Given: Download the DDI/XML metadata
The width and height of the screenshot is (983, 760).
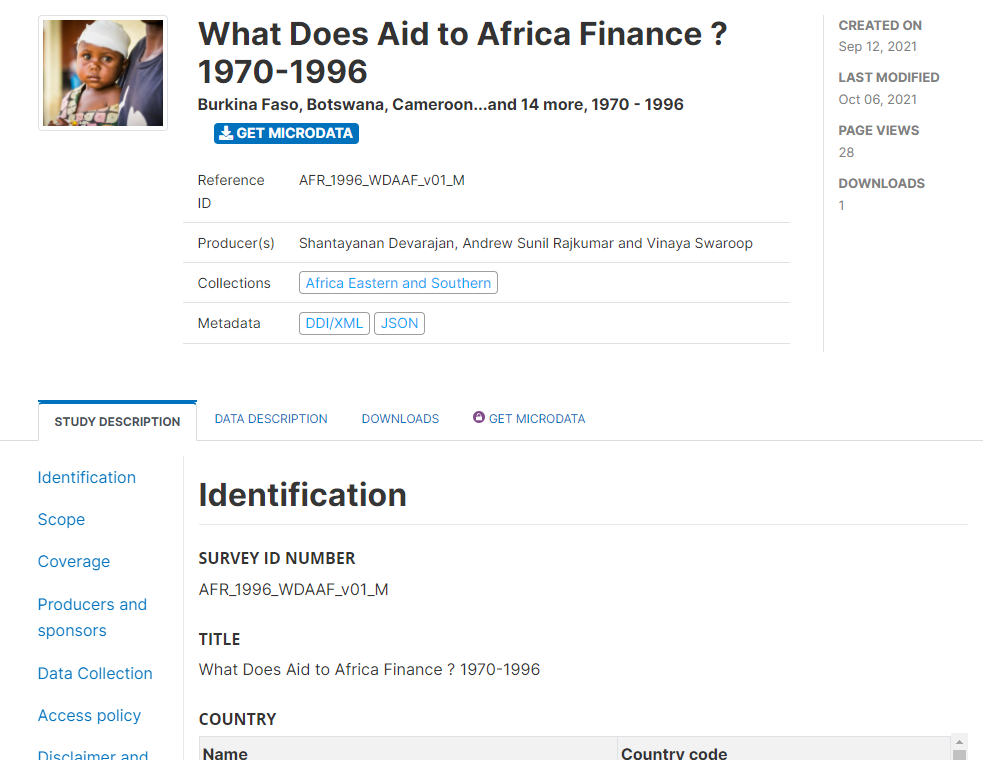Looking at the screenshot, I should coord(334,324).
